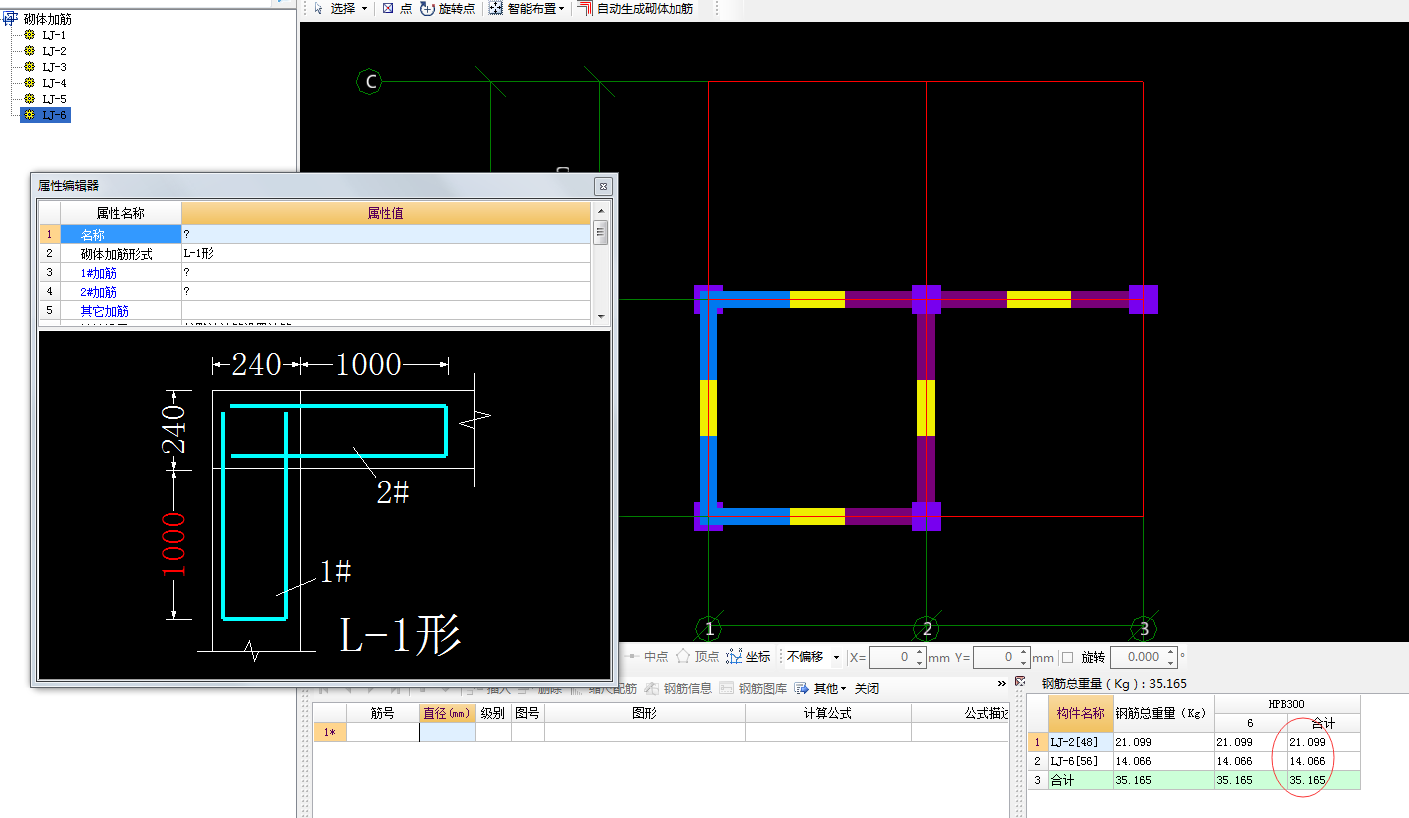
Task: Click the 2#加筋 property value field
Action: [385, 292]
